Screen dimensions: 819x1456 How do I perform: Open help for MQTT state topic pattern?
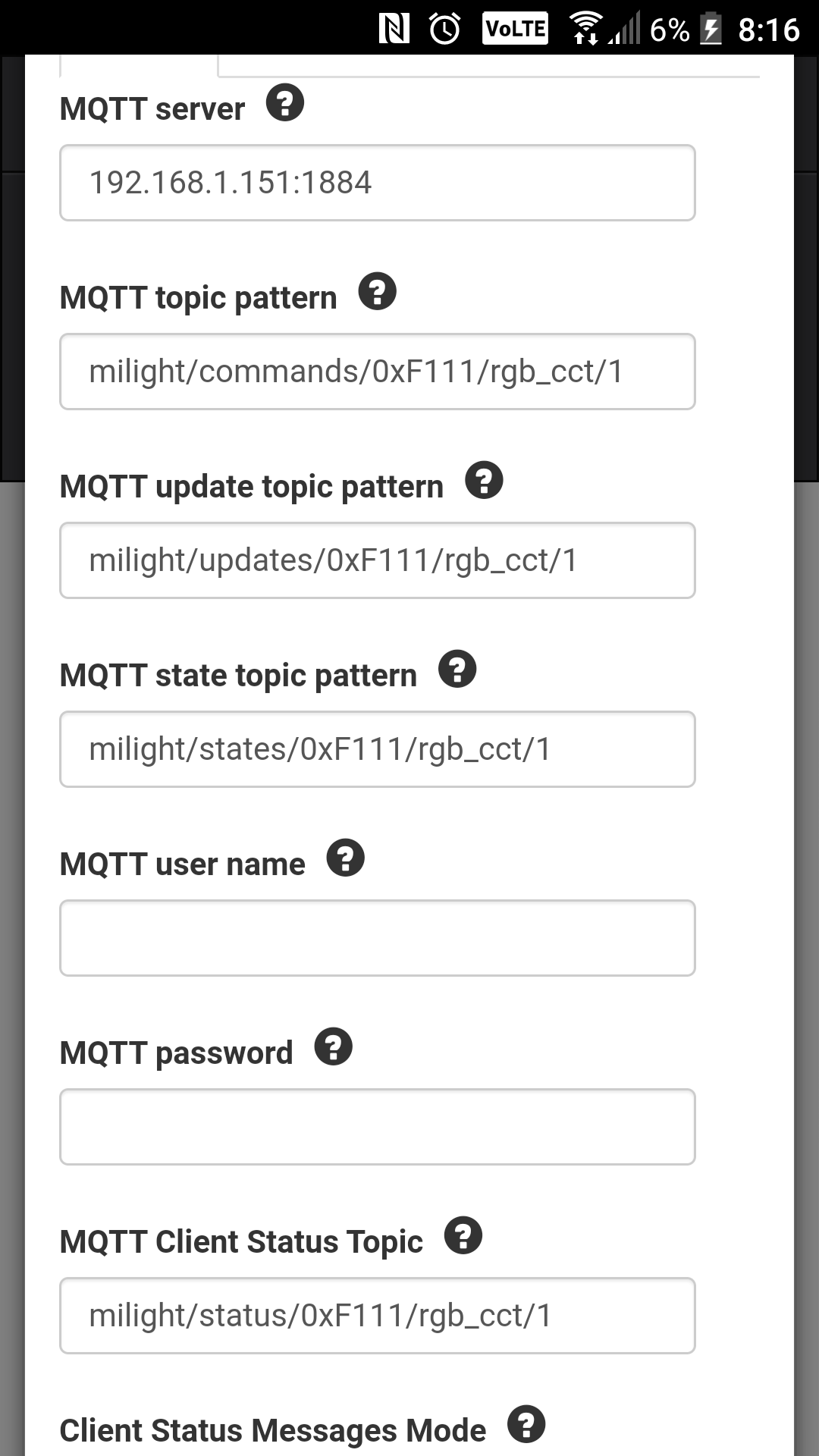(459, 669)
